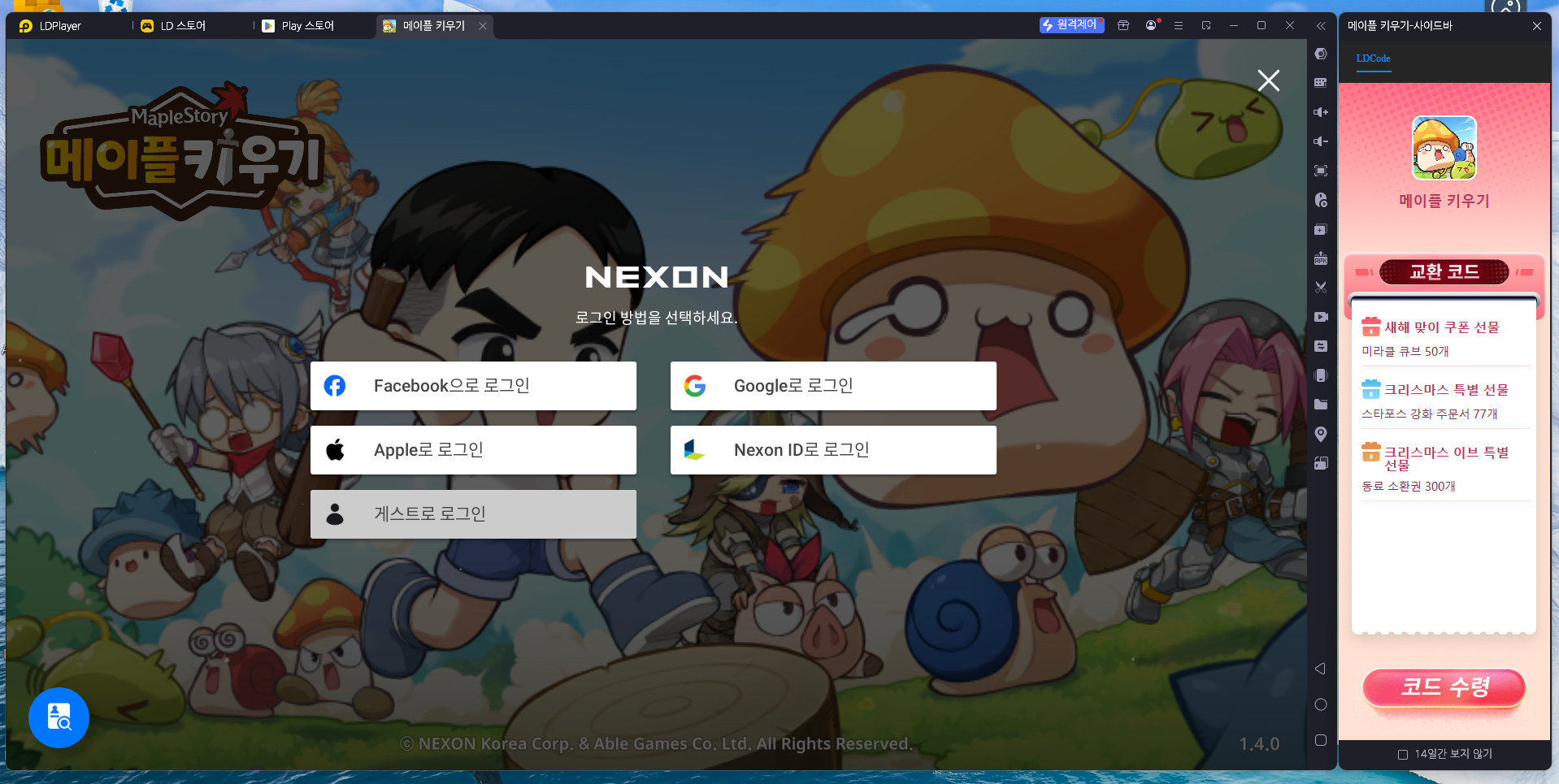
Task: Open the LDPlayer settings icon
Action: coord(1321,54)
